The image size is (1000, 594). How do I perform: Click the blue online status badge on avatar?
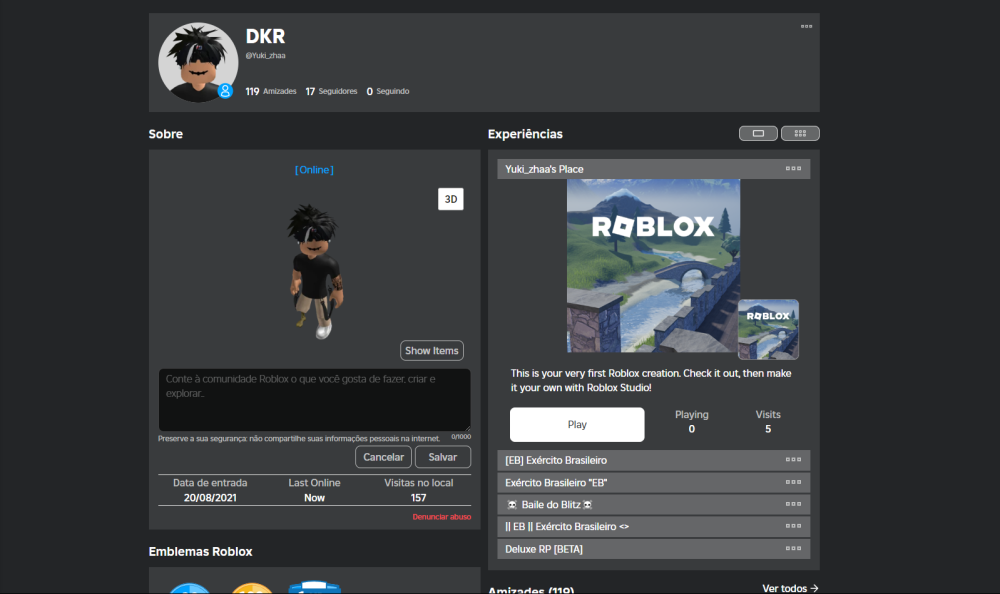pyautogui.click(x=225, y=91)
